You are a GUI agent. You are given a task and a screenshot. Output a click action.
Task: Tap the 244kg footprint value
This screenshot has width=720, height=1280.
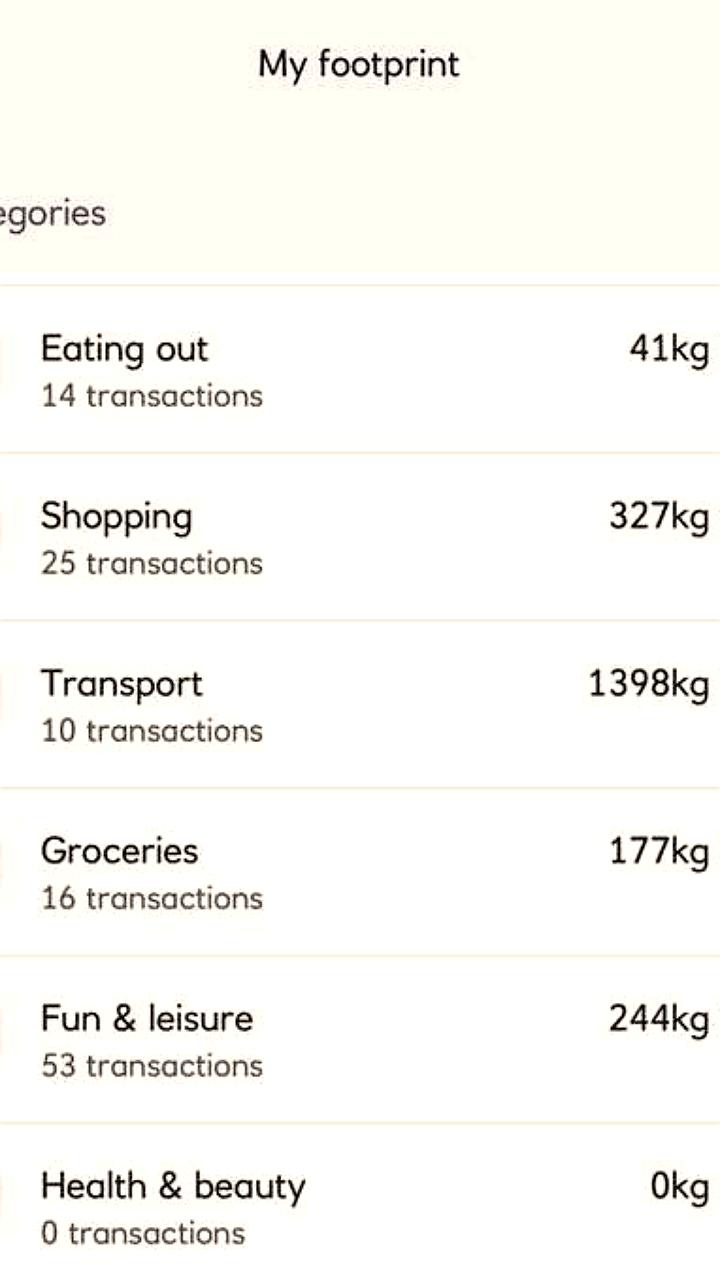[x=659, y=1019]
